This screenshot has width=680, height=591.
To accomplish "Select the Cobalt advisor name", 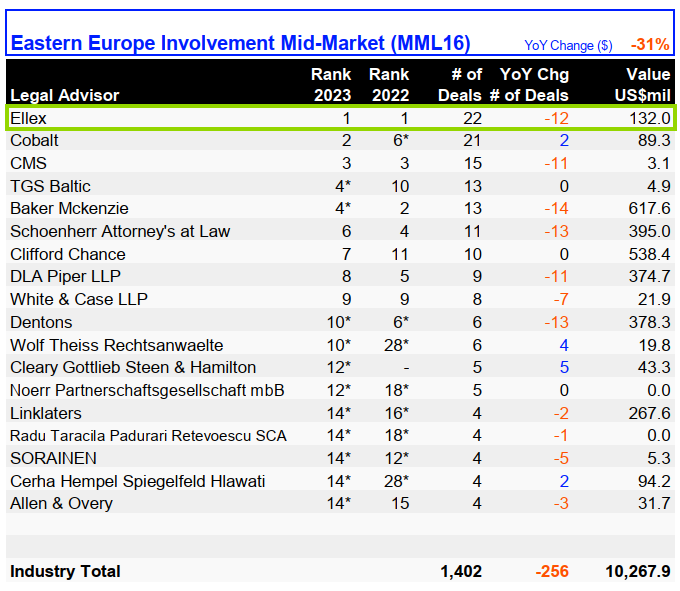I will click(34, 140).
